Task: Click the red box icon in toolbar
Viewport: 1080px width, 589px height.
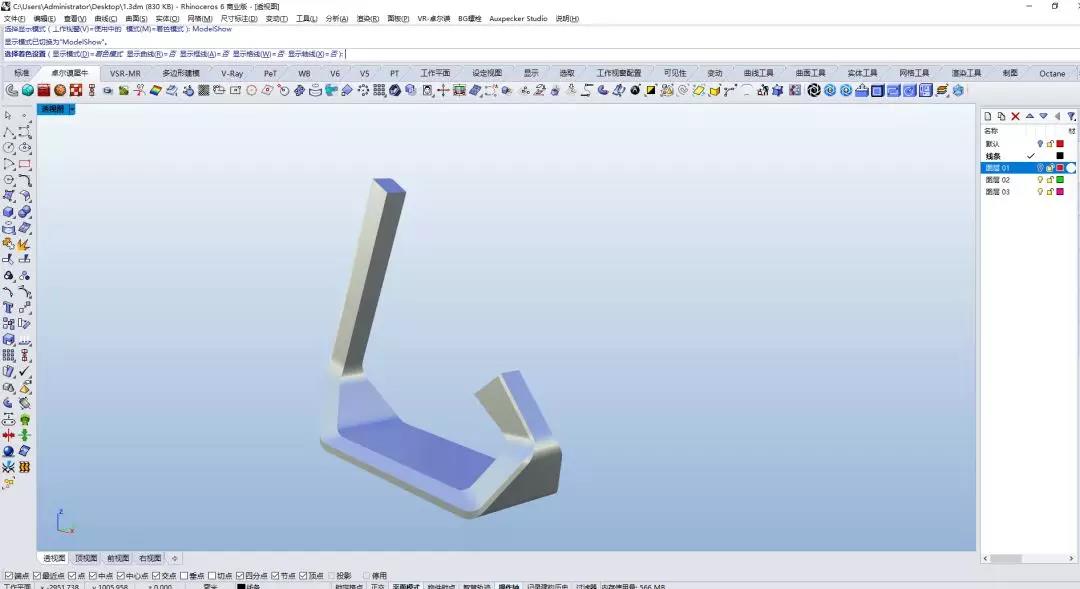Action: [44, 90]
